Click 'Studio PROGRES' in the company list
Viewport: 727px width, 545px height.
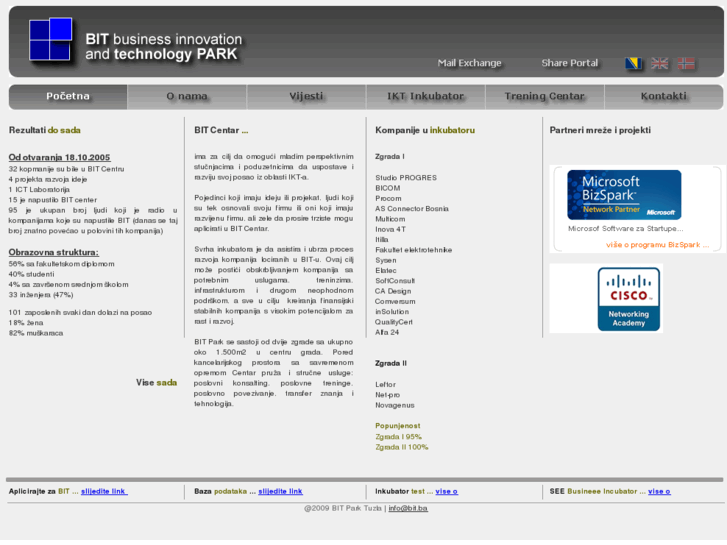point(406,178)
